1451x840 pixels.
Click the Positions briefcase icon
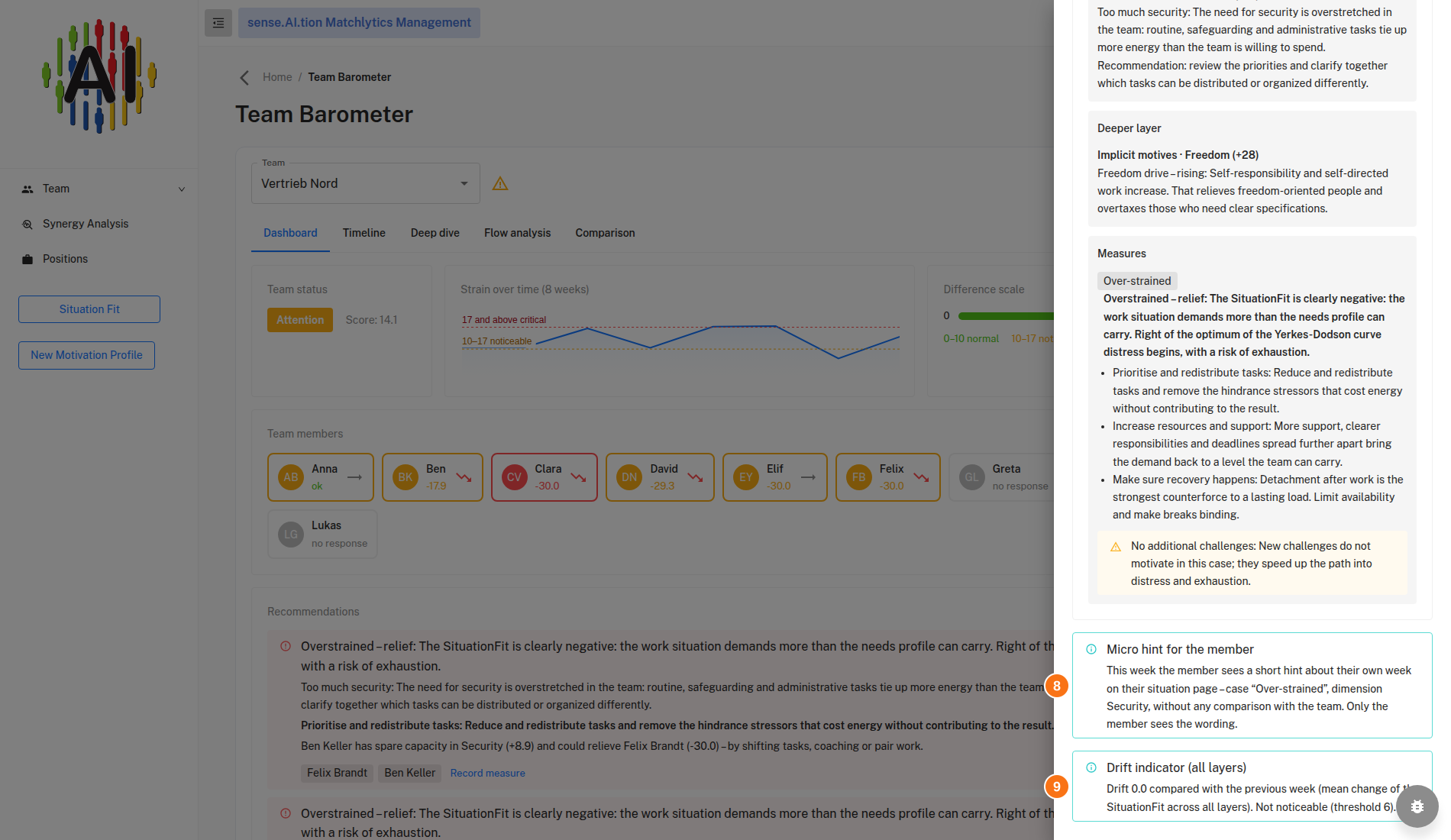[x=27, y=259]
